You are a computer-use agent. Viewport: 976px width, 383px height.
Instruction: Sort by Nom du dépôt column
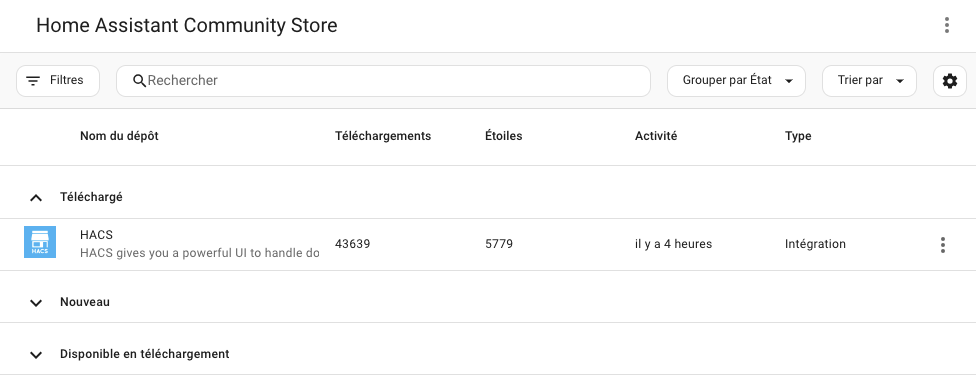coord(120,136)
